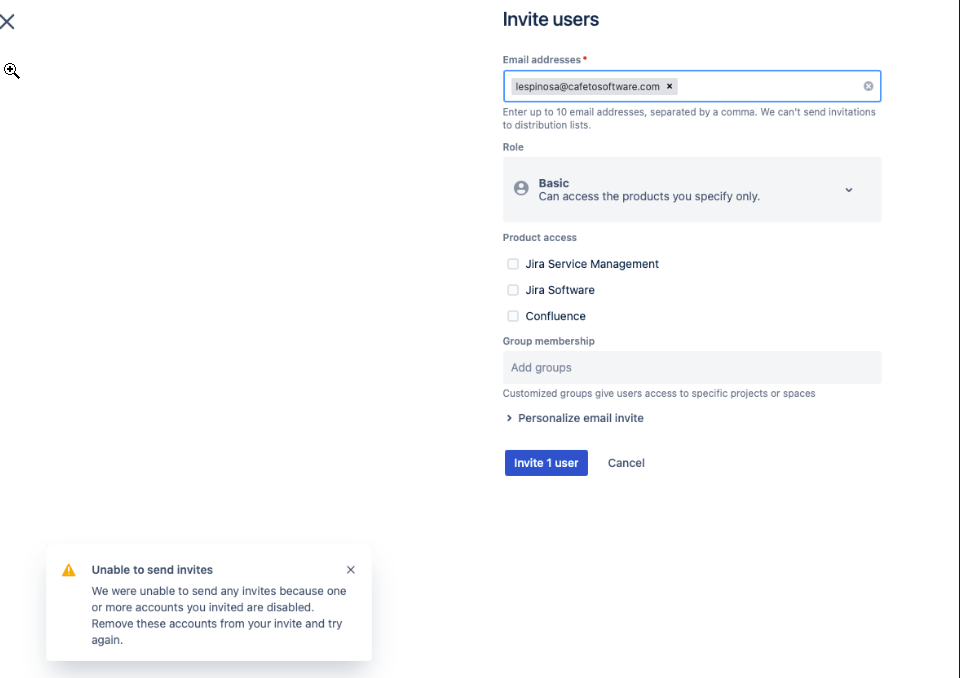Dismiss the Unable to send invites notification

(x=351, y=569)
